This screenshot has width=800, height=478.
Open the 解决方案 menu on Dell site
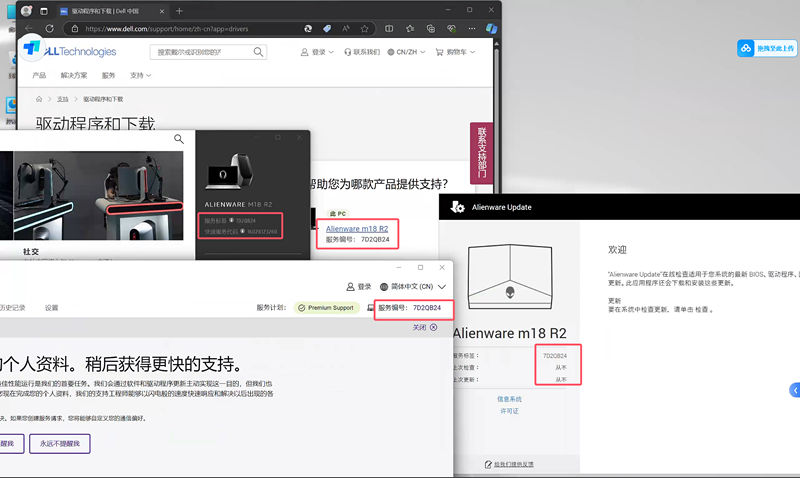(74, 76)
